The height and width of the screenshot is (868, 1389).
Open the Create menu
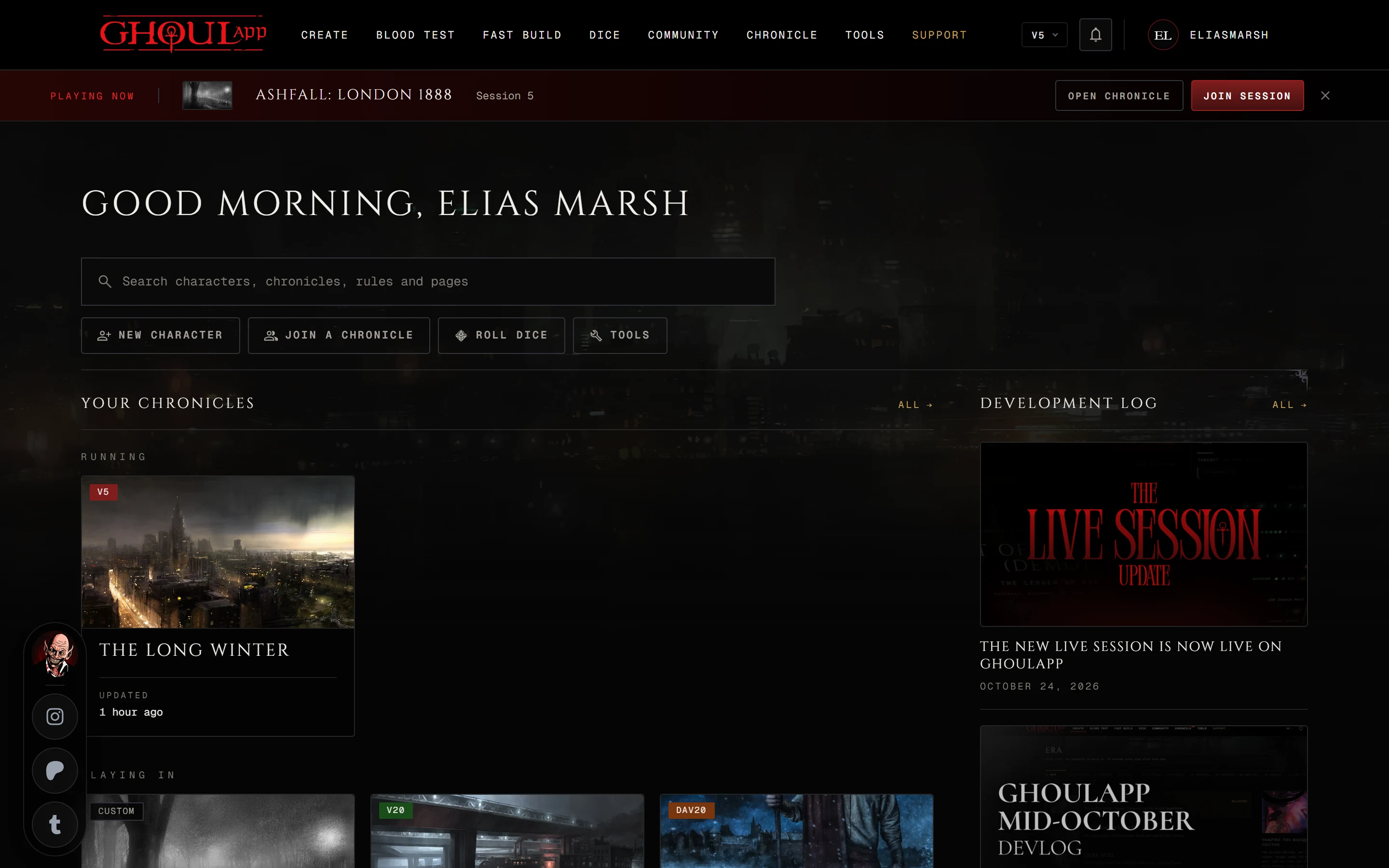325,35
